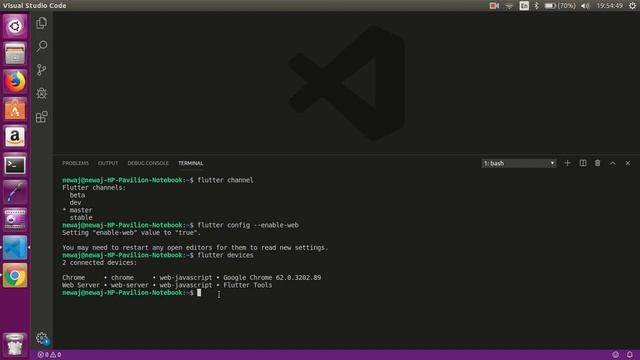Open the Debug view in activity bar
Viewport: 640px width, 360px height.
tap(41, 93)
